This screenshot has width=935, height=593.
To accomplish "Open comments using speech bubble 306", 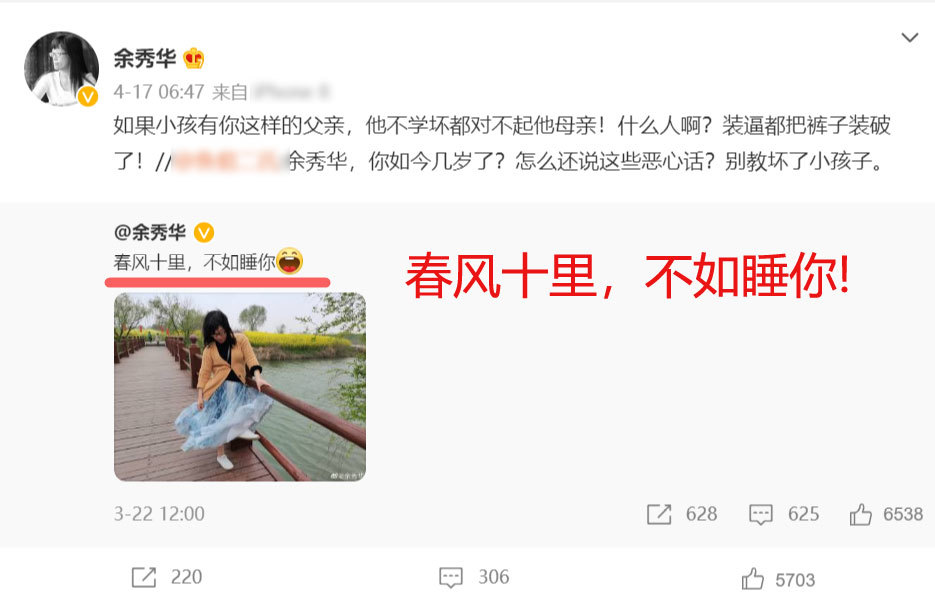I will tap(451, 577).
